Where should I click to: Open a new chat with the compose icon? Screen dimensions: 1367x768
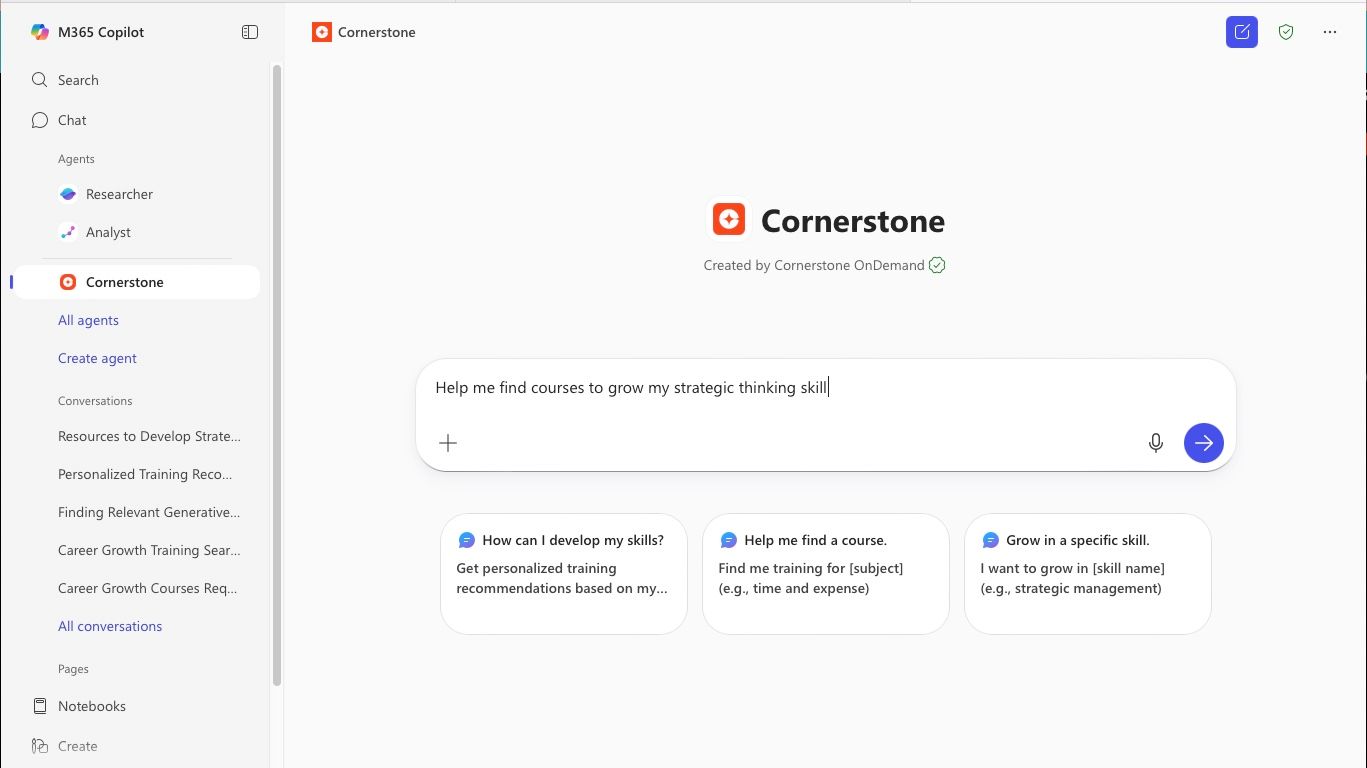coord(1241,31)
